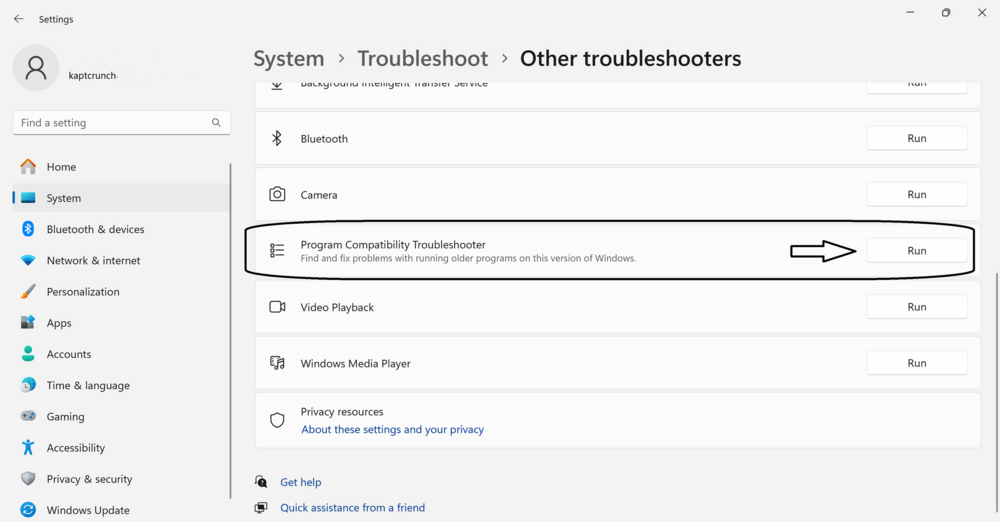Click the user profile avatar icon
Image resolution: width=1000 pixels, height=522 pixels.
click(x=36, y=68)
